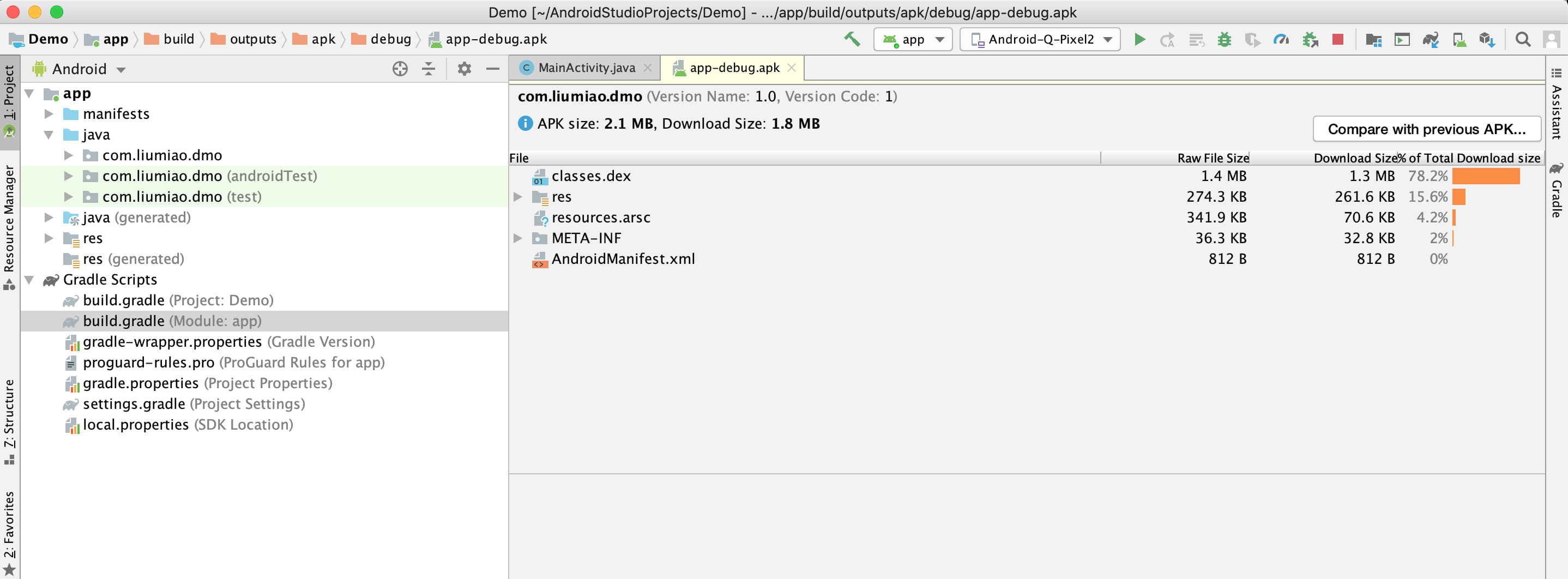
Task: Run the app with green play button
Action: point(1139,40)
